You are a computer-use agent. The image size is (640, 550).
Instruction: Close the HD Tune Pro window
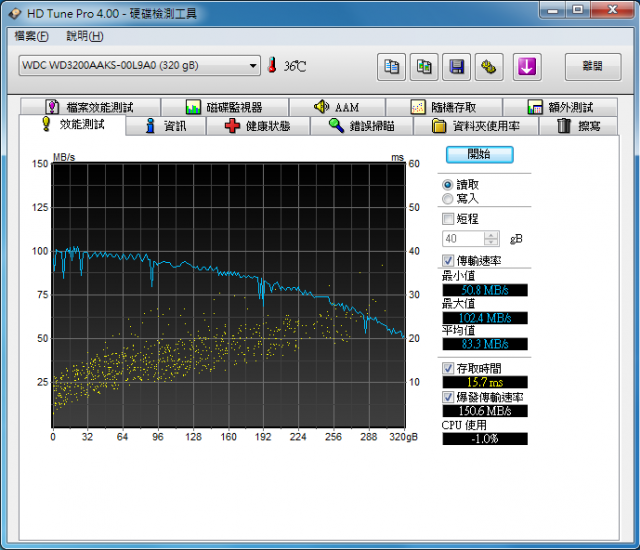coord(612,10)
